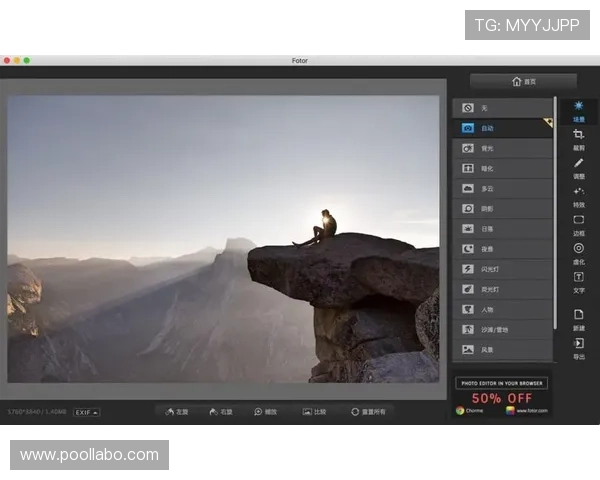Click the Export (导出) icon
Screen dimensions: 600x480
tap(578, 348)
